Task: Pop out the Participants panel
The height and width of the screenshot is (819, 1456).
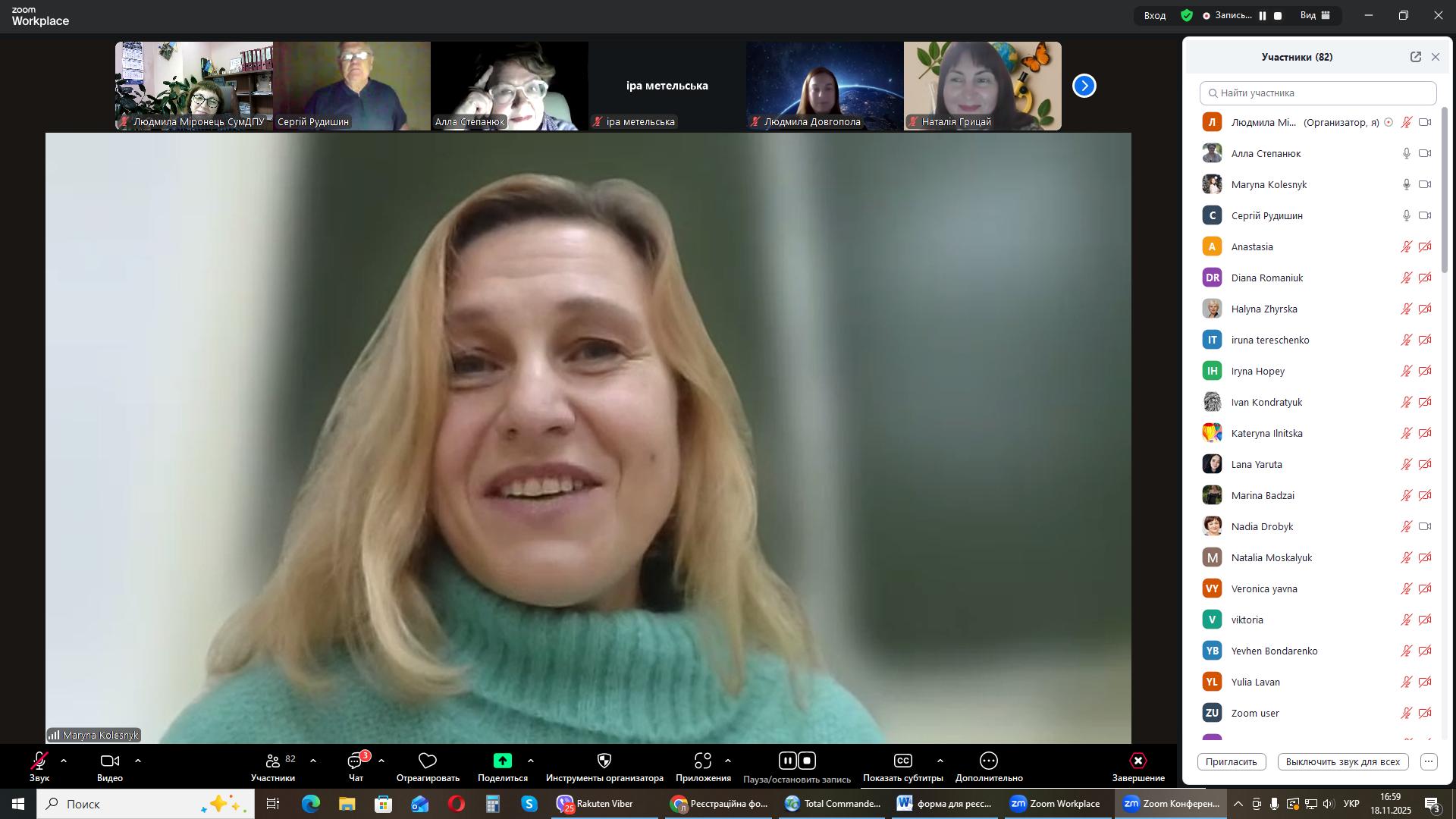Action: 1415,57
